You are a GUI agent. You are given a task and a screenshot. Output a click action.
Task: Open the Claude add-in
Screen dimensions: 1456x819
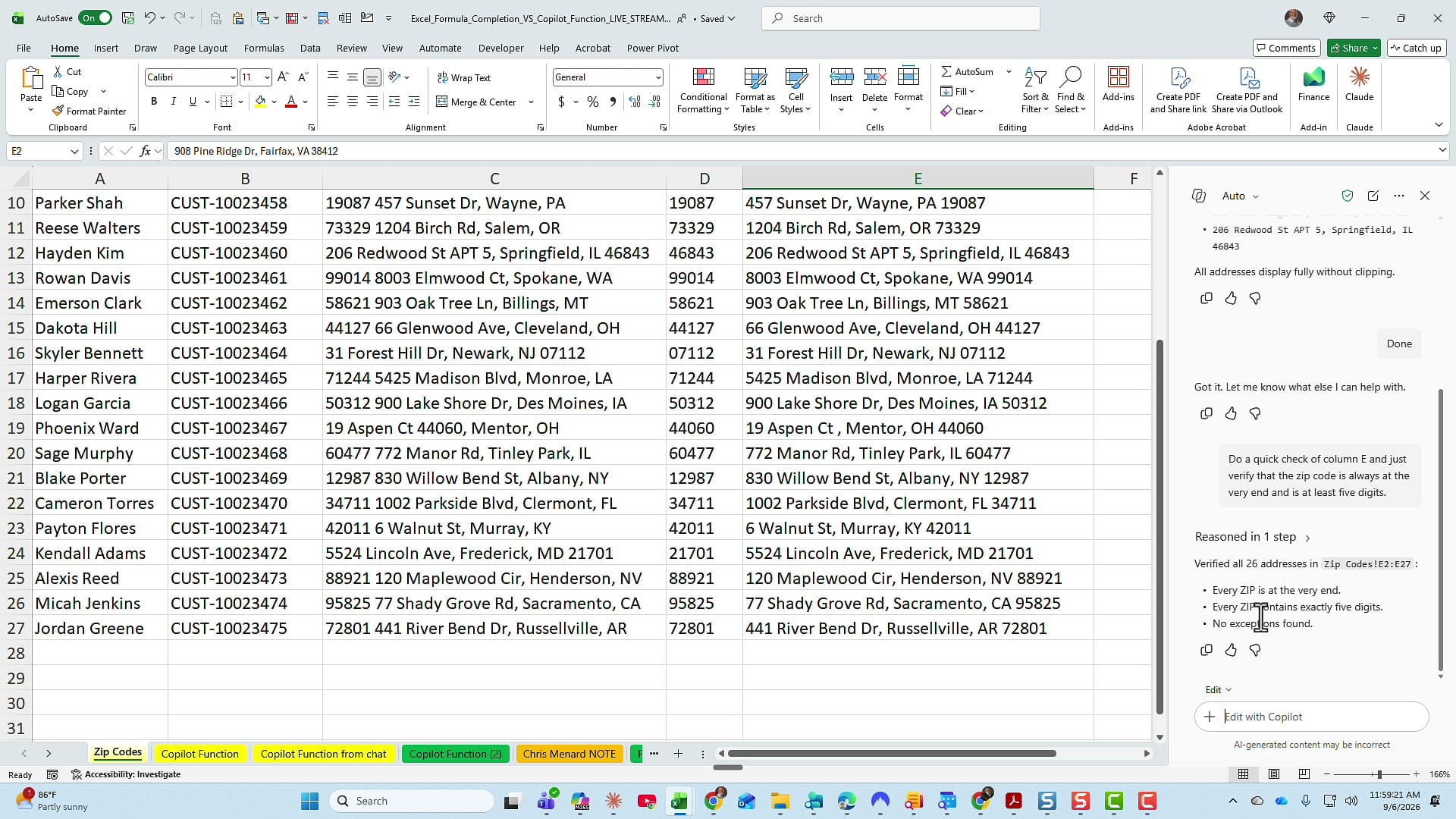click(x=1359, y=84)
